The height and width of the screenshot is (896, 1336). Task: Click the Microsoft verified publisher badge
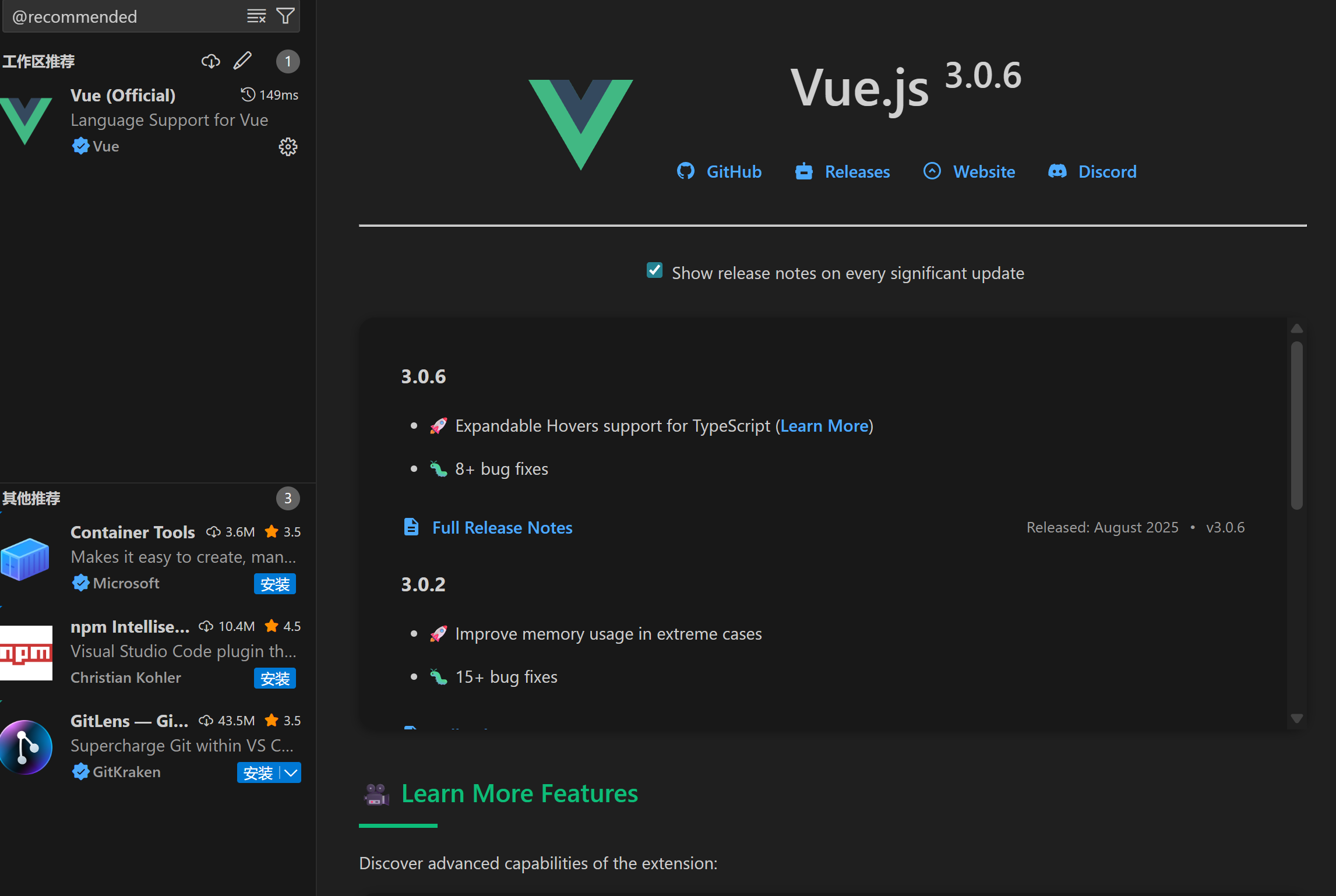point(80,583)
